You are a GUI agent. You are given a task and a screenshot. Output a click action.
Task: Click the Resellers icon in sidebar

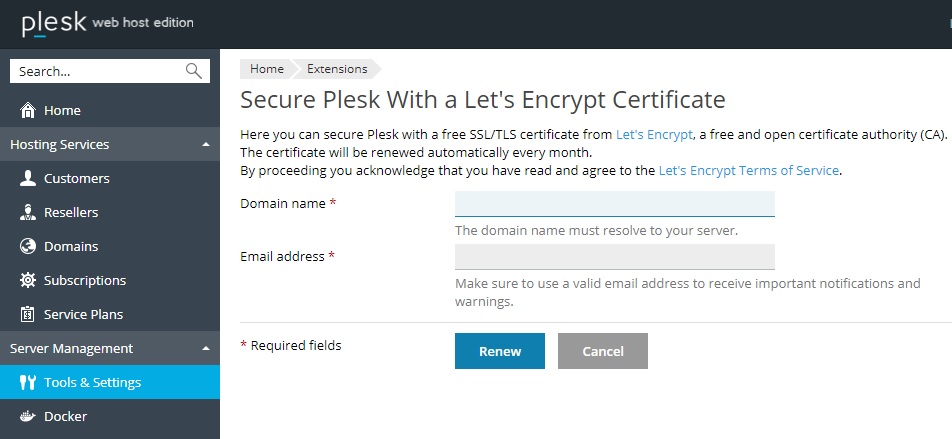point(28,212)
